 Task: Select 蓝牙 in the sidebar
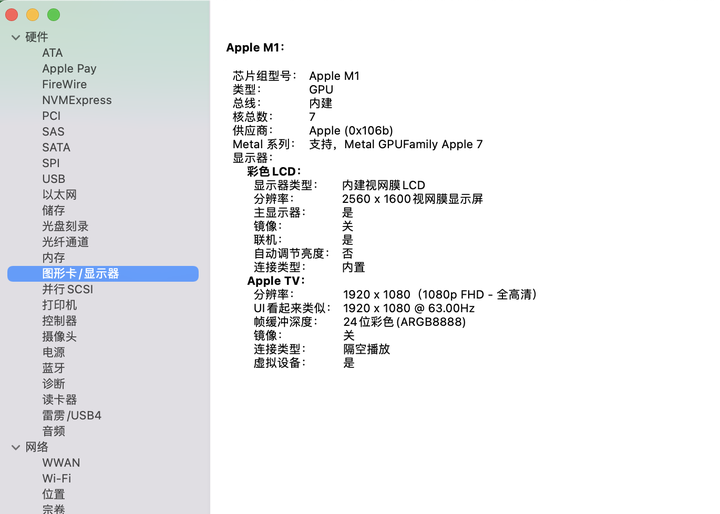point(54,368)
